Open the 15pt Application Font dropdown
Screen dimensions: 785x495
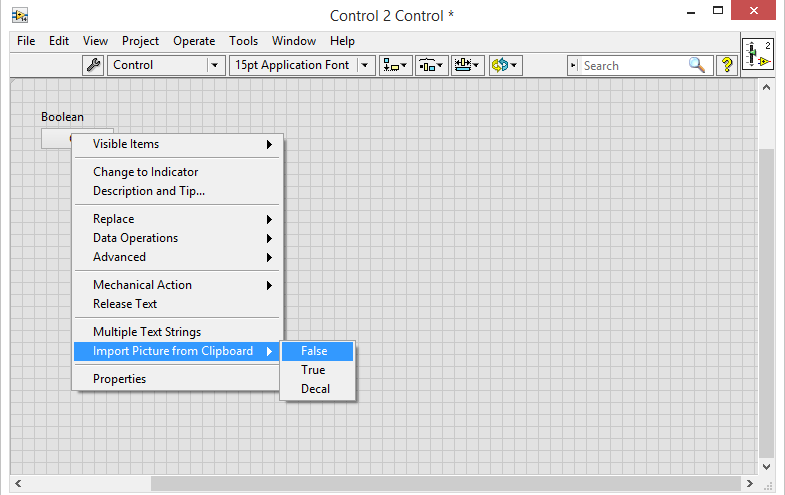coord(302,65)
